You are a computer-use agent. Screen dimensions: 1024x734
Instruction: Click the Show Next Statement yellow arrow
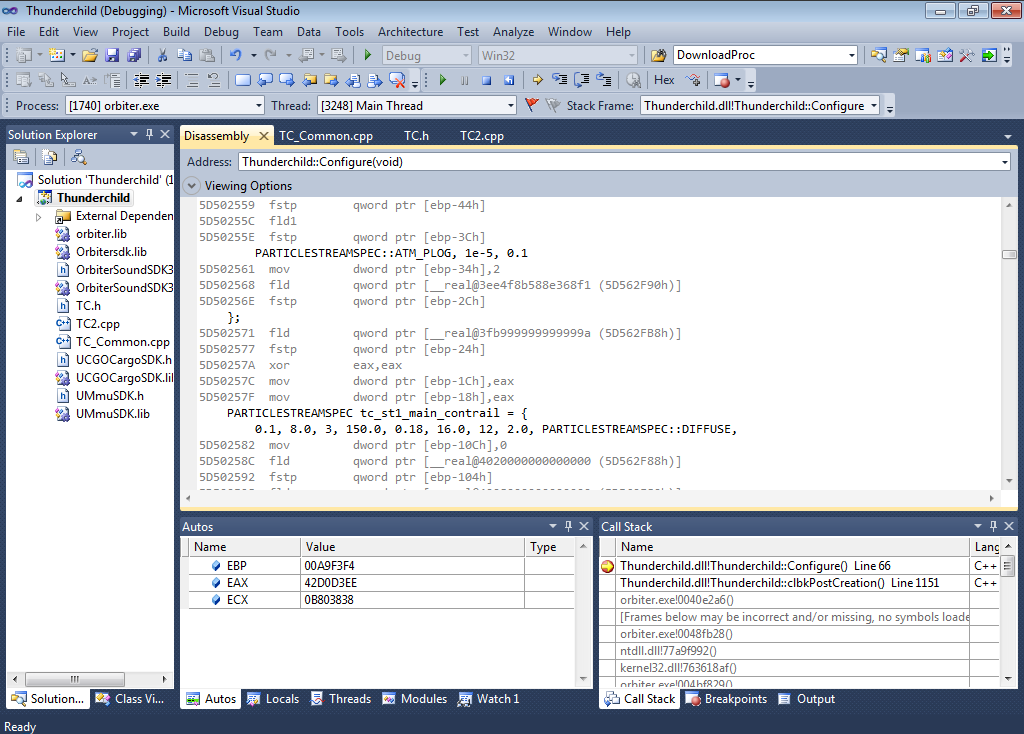pyautogui.click(x=537, y=80)
